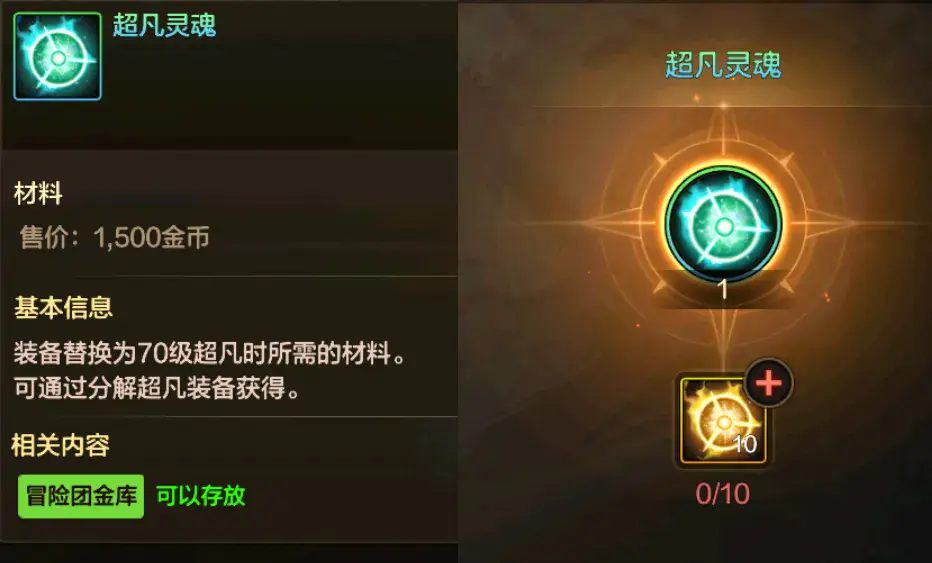Screen dimensions: 932x563
Task: Click the description about 70级超凡 materials
Action: coord(210,353)
